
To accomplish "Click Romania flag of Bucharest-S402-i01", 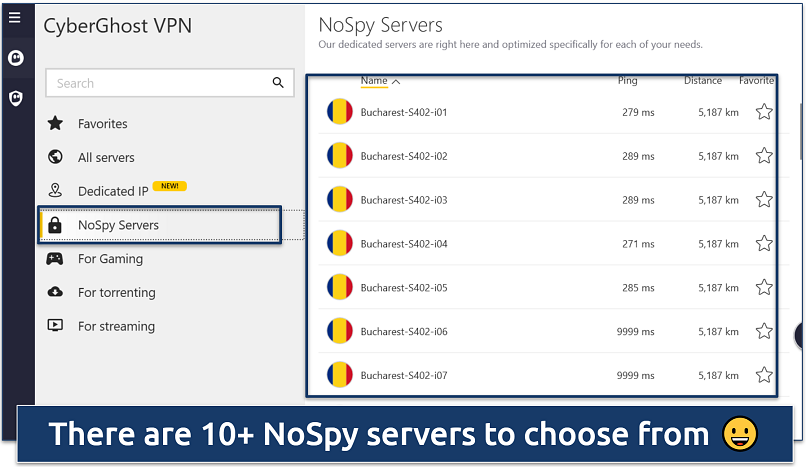I will tap(339, 111).
